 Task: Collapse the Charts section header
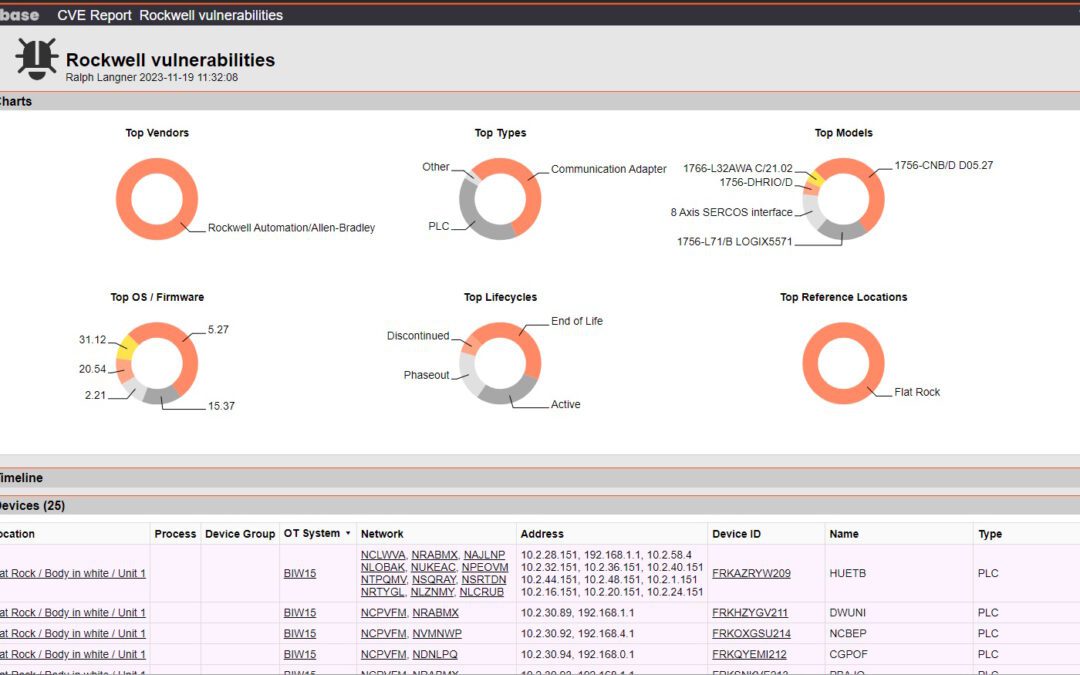pos(540,101)
